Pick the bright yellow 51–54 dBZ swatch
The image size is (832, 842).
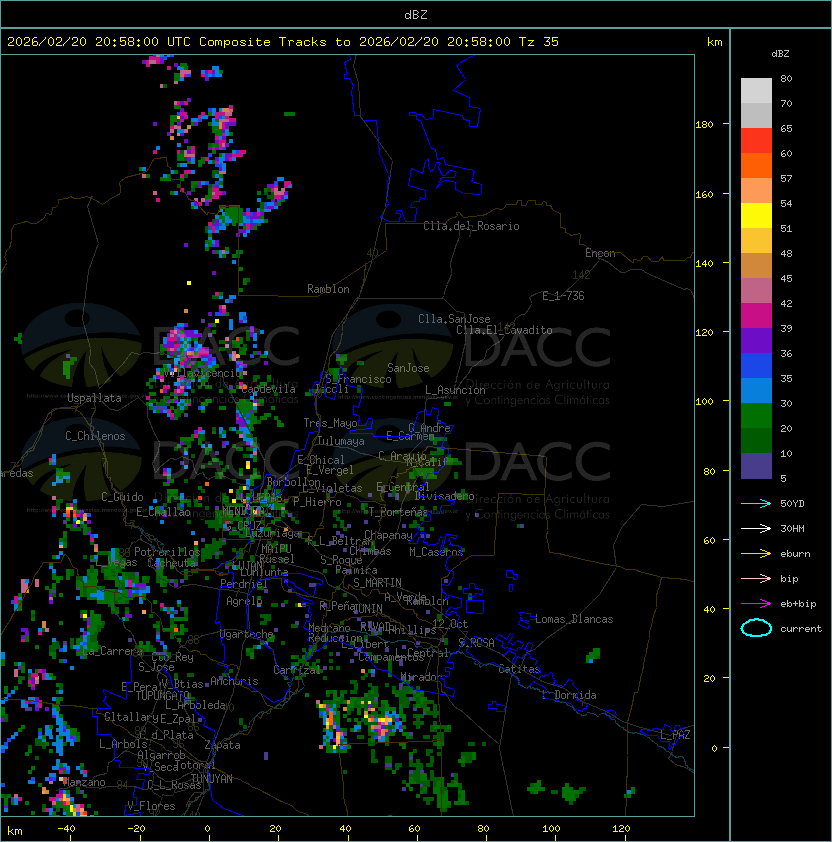coord(756,215)
